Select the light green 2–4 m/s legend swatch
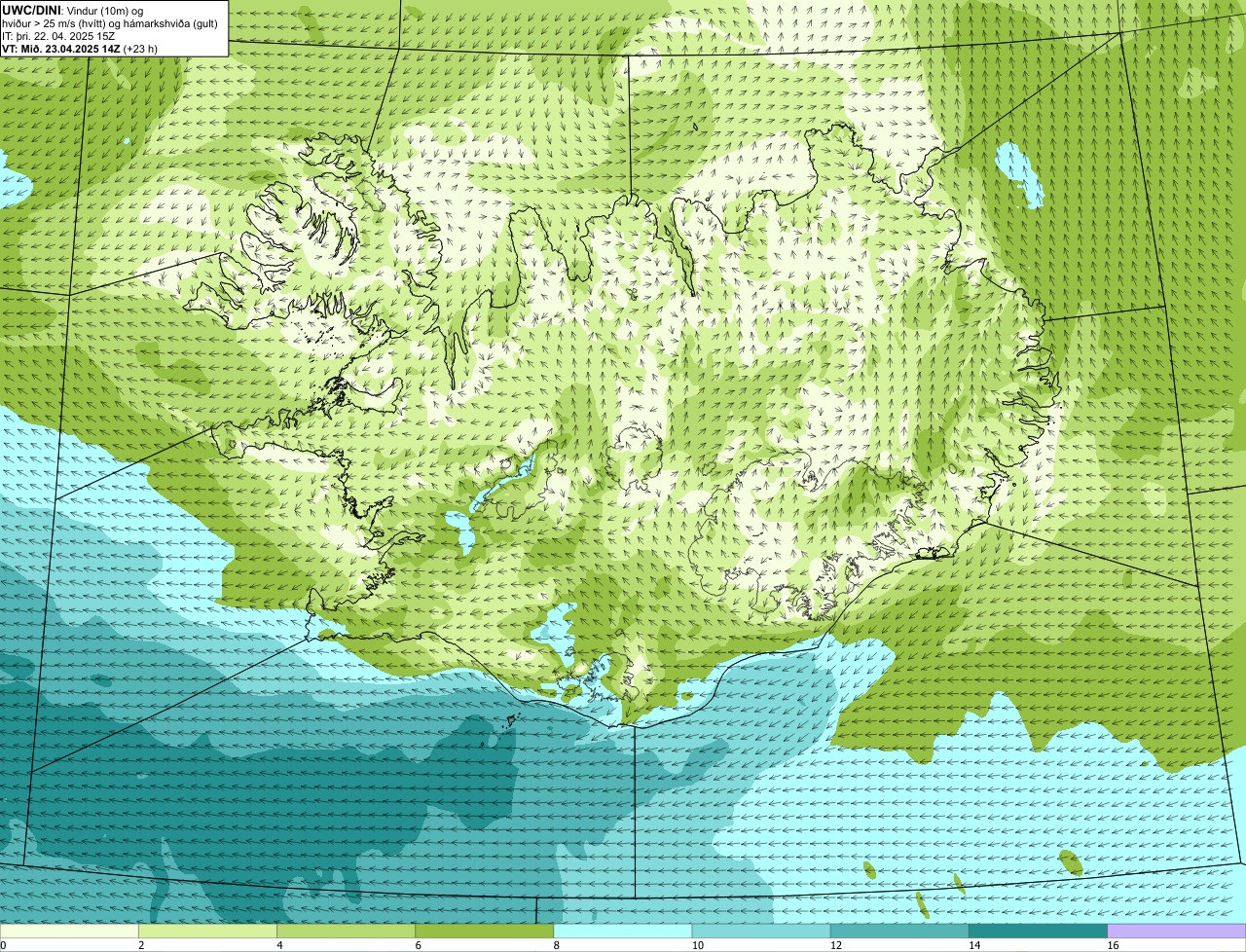This screenshot has height=952, width=1246. 207,932
